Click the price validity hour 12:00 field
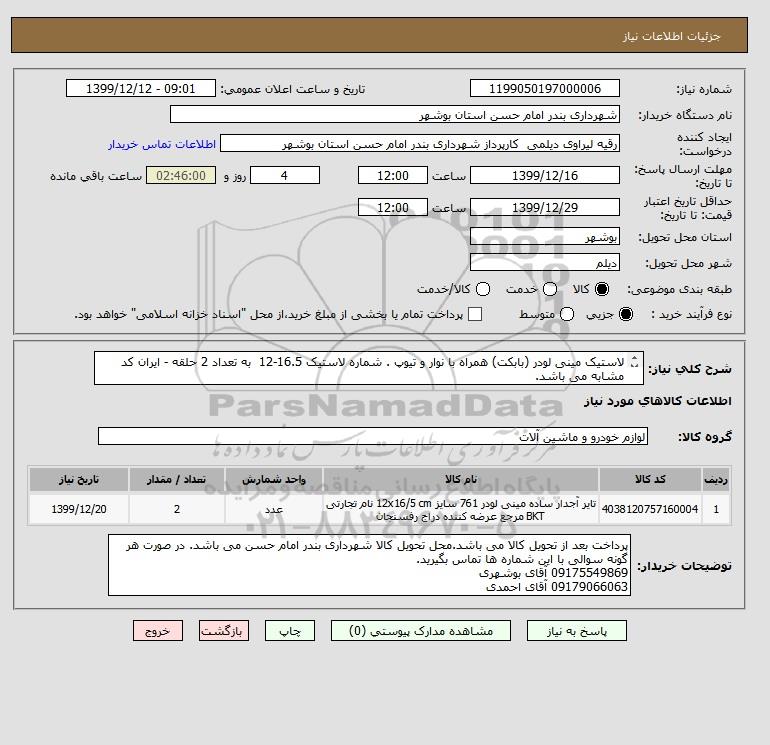770x745 pixels. tap(393, 207)
